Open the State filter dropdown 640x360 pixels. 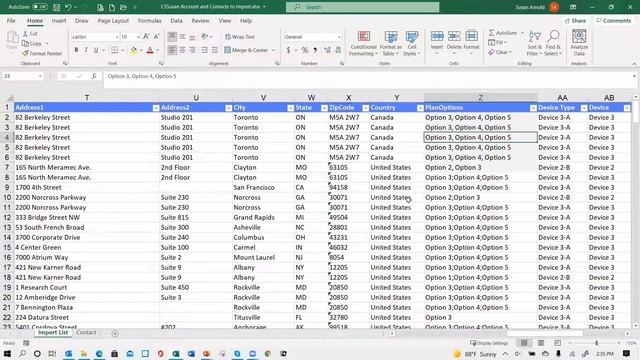coord(324,108)
